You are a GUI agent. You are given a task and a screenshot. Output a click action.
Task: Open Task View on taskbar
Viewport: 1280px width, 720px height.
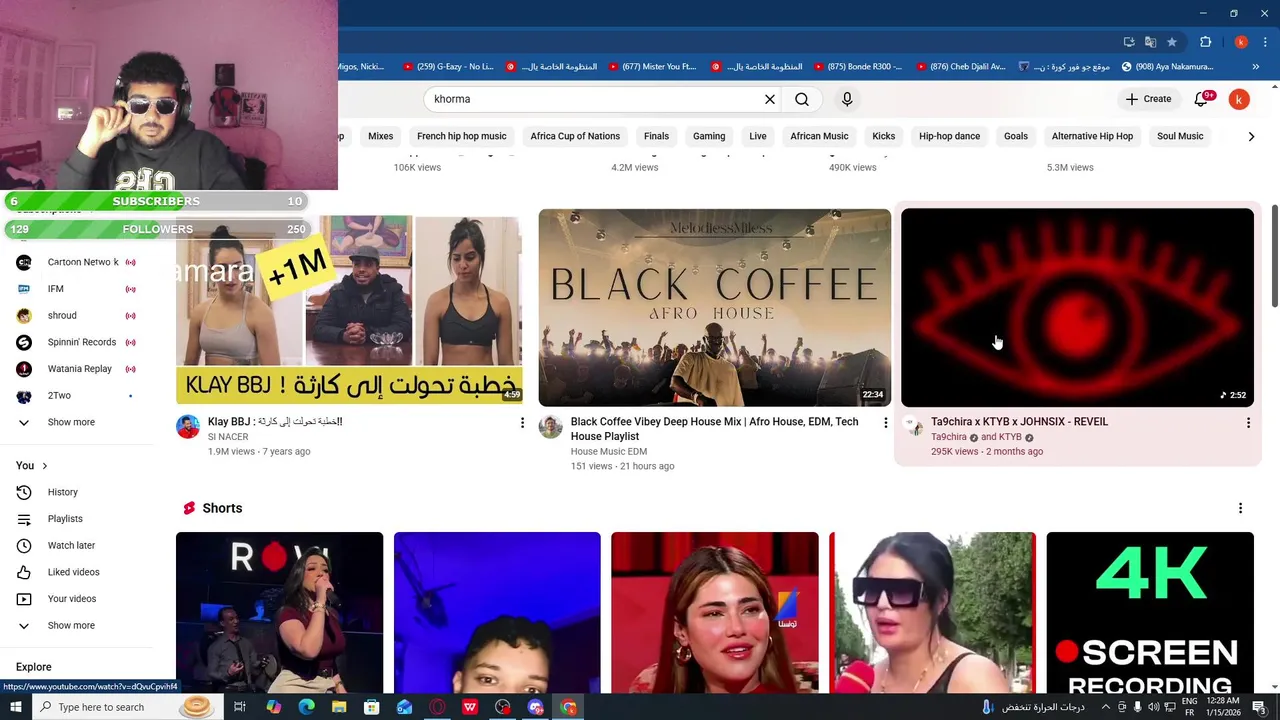coord(240,707)
